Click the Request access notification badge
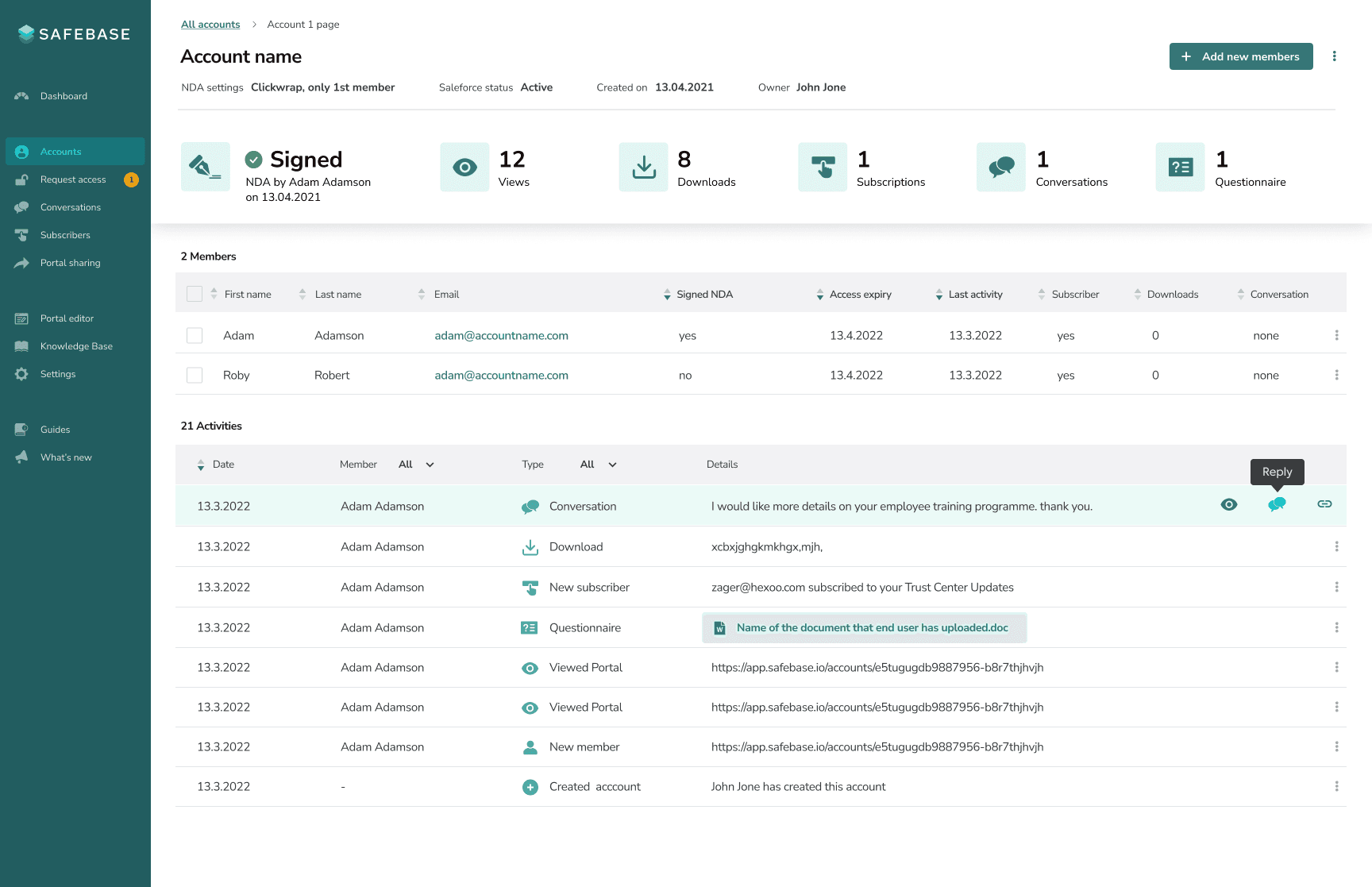1372x887 pixels. (x=131, y=179)
